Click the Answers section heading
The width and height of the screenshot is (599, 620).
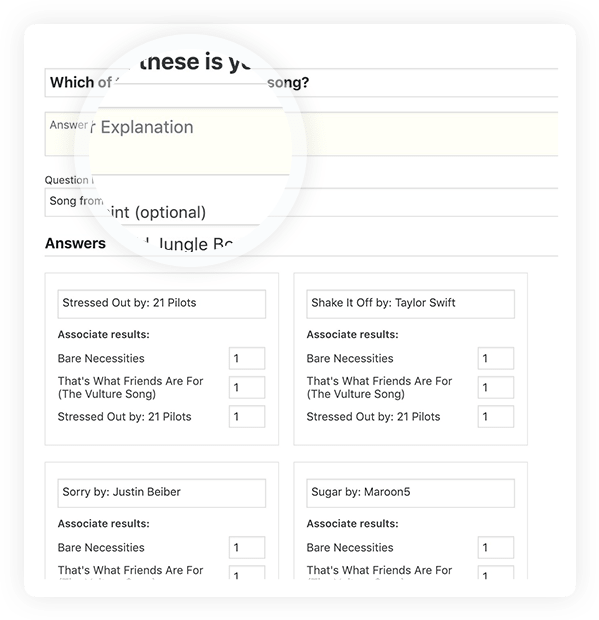click(75, 243)
